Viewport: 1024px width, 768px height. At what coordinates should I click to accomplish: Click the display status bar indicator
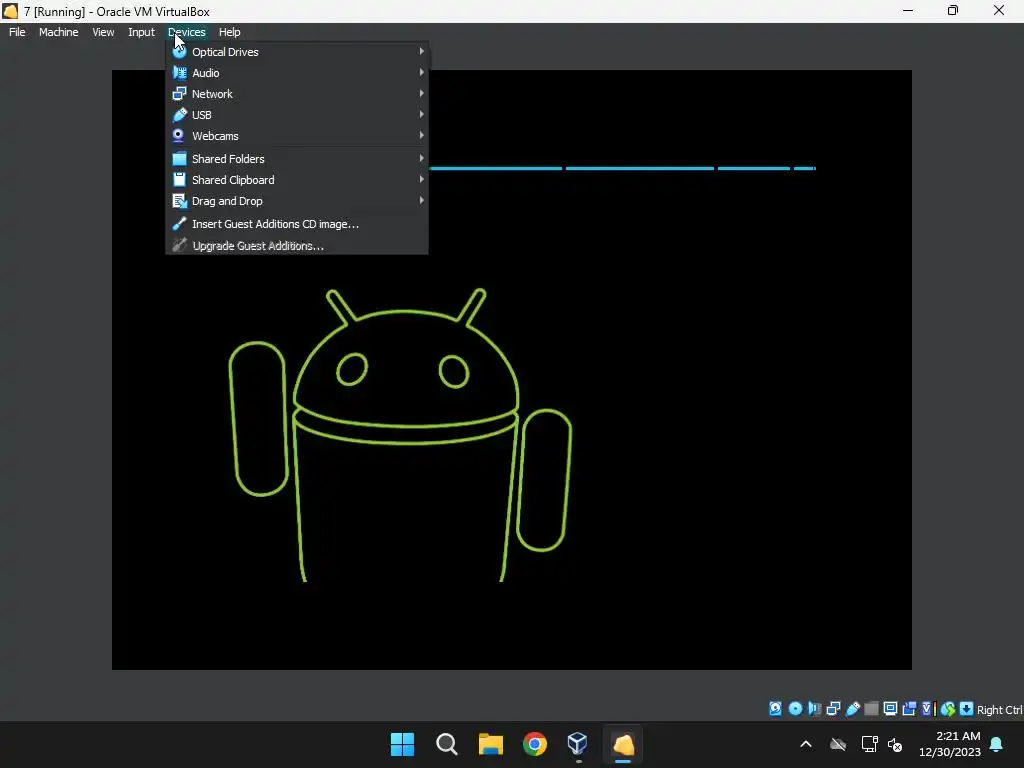pyautogui.click(x=890, y=709)
